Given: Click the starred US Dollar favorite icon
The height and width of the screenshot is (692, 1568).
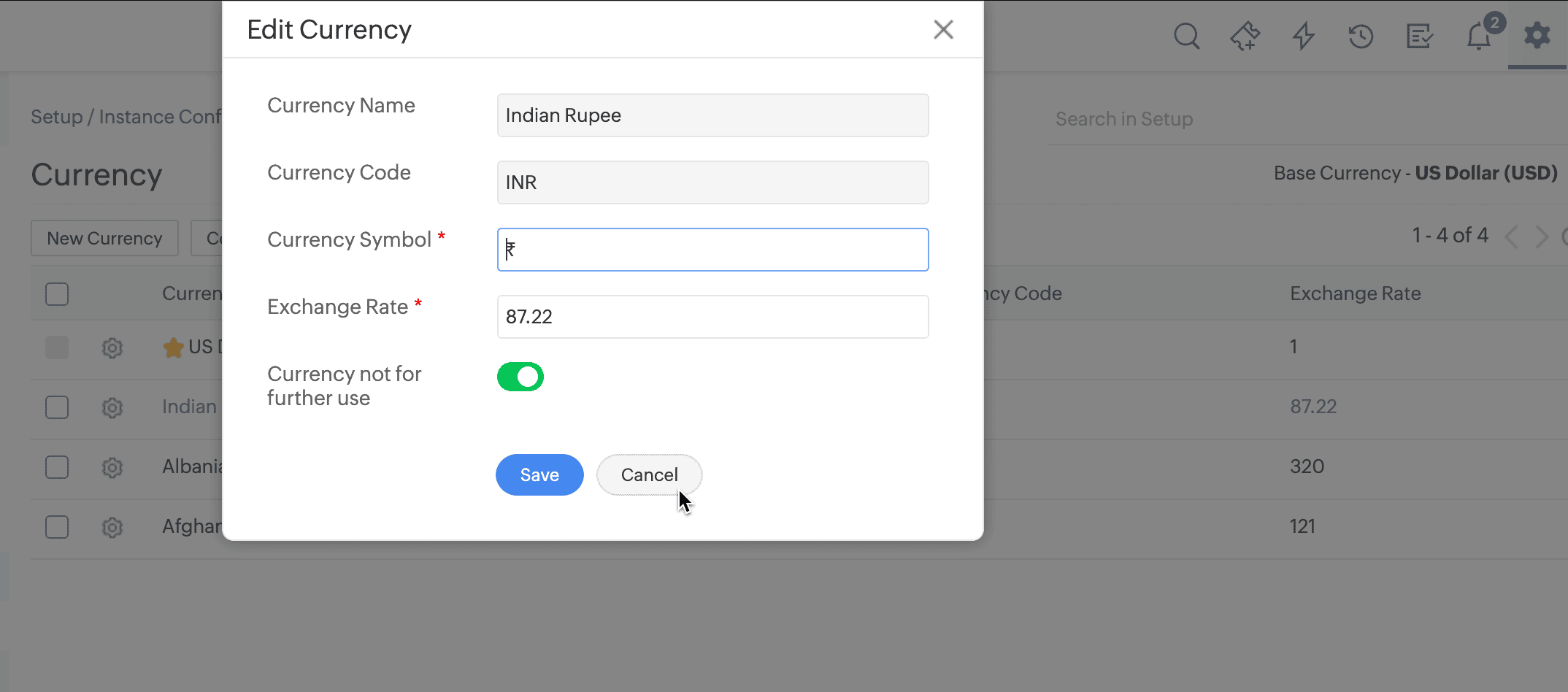Looking at the screenshot, I should [x=173, y=347].
